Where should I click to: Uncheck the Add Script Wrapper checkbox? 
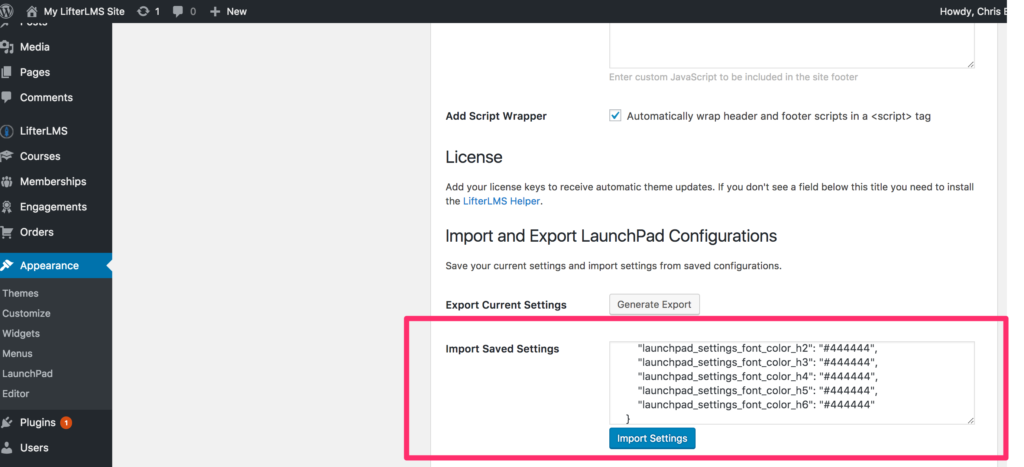pos(615,116)
